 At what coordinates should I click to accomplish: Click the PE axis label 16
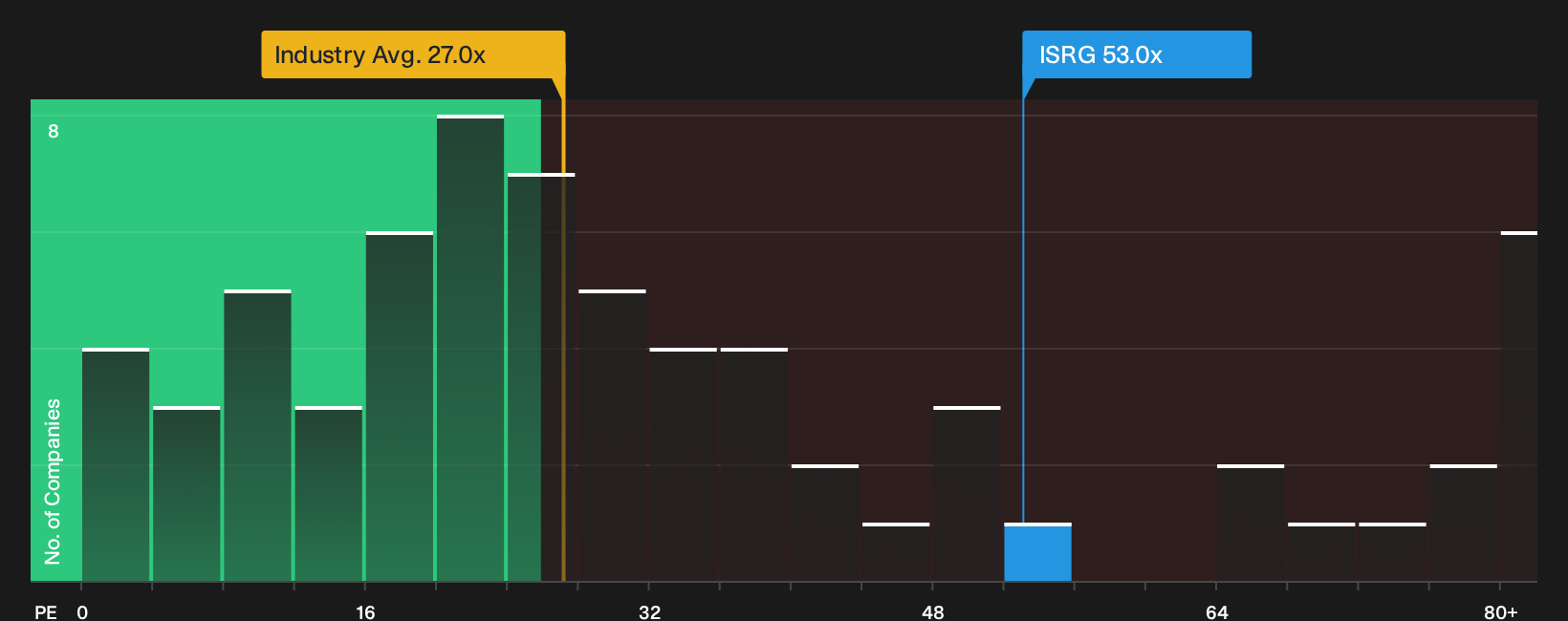point(365,611)
